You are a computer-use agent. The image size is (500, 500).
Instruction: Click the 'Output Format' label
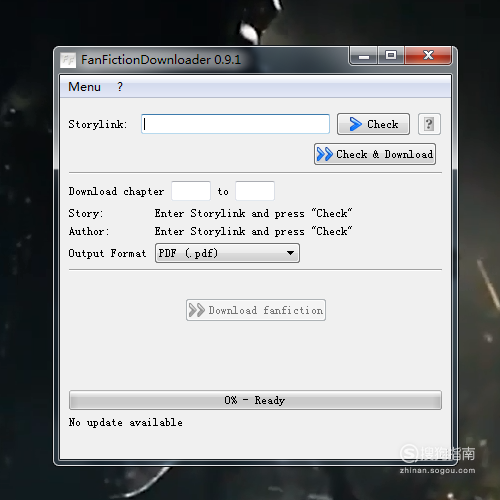tap(107, 253)
